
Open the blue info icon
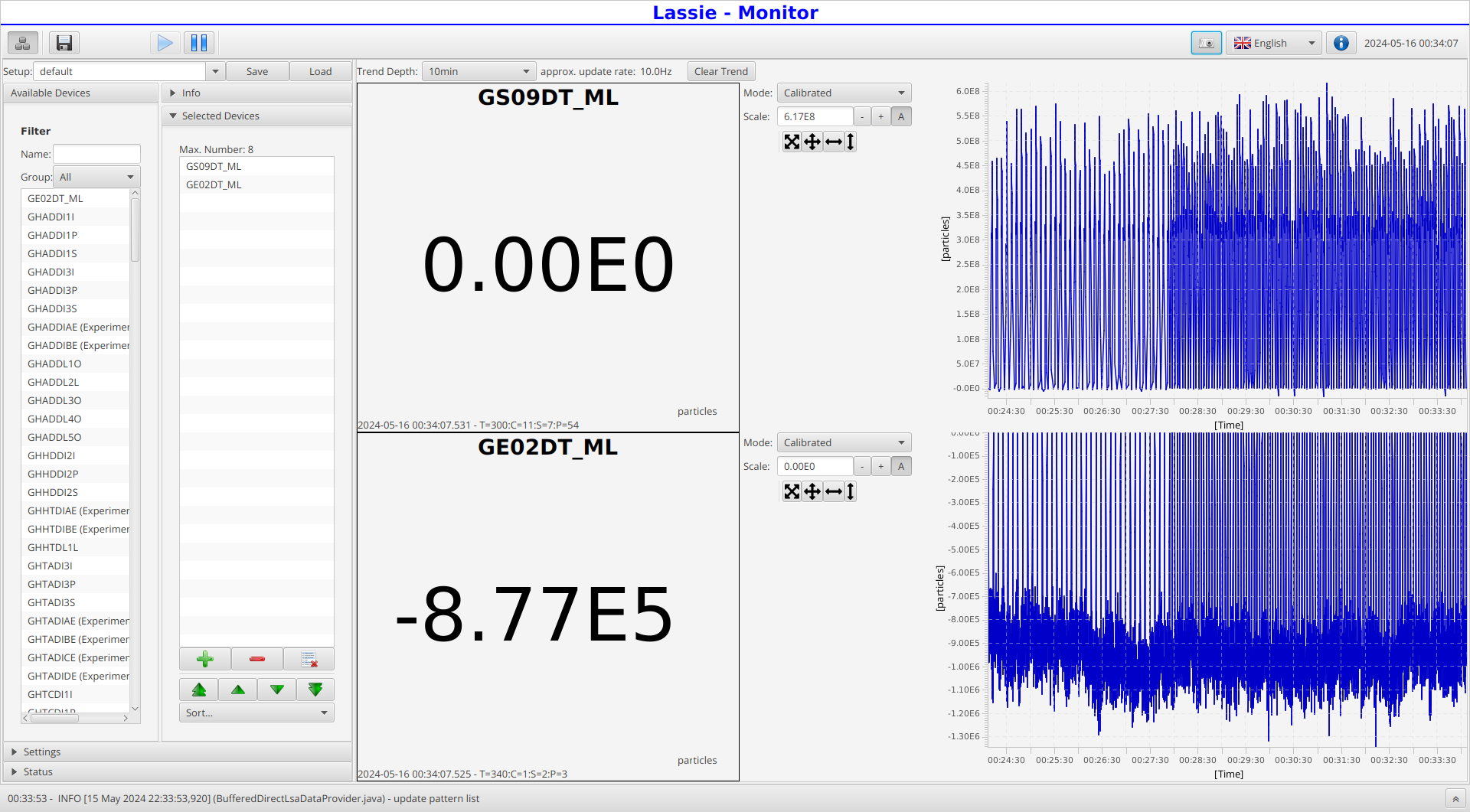pos(1341,43)
